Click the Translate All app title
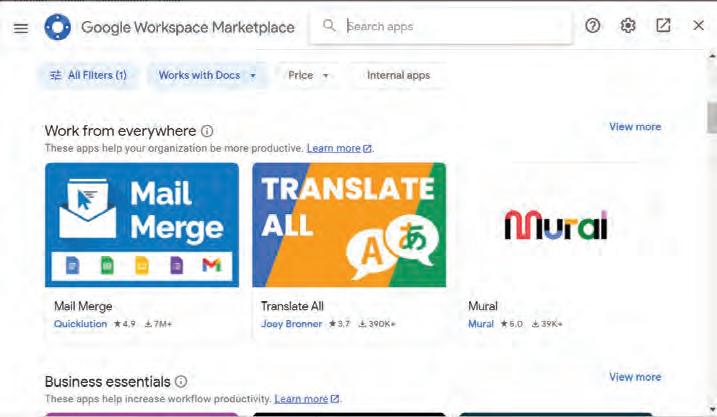The image size is (717, 417). tap(292, 306)
